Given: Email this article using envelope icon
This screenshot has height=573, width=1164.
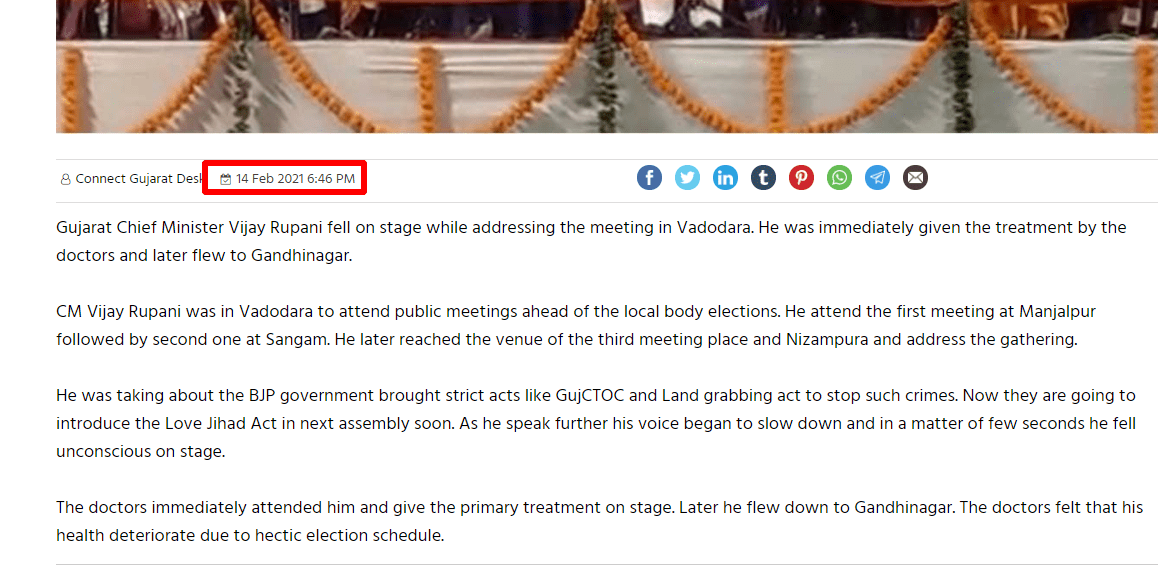Looking at the screenshot, I should (915, 178).
